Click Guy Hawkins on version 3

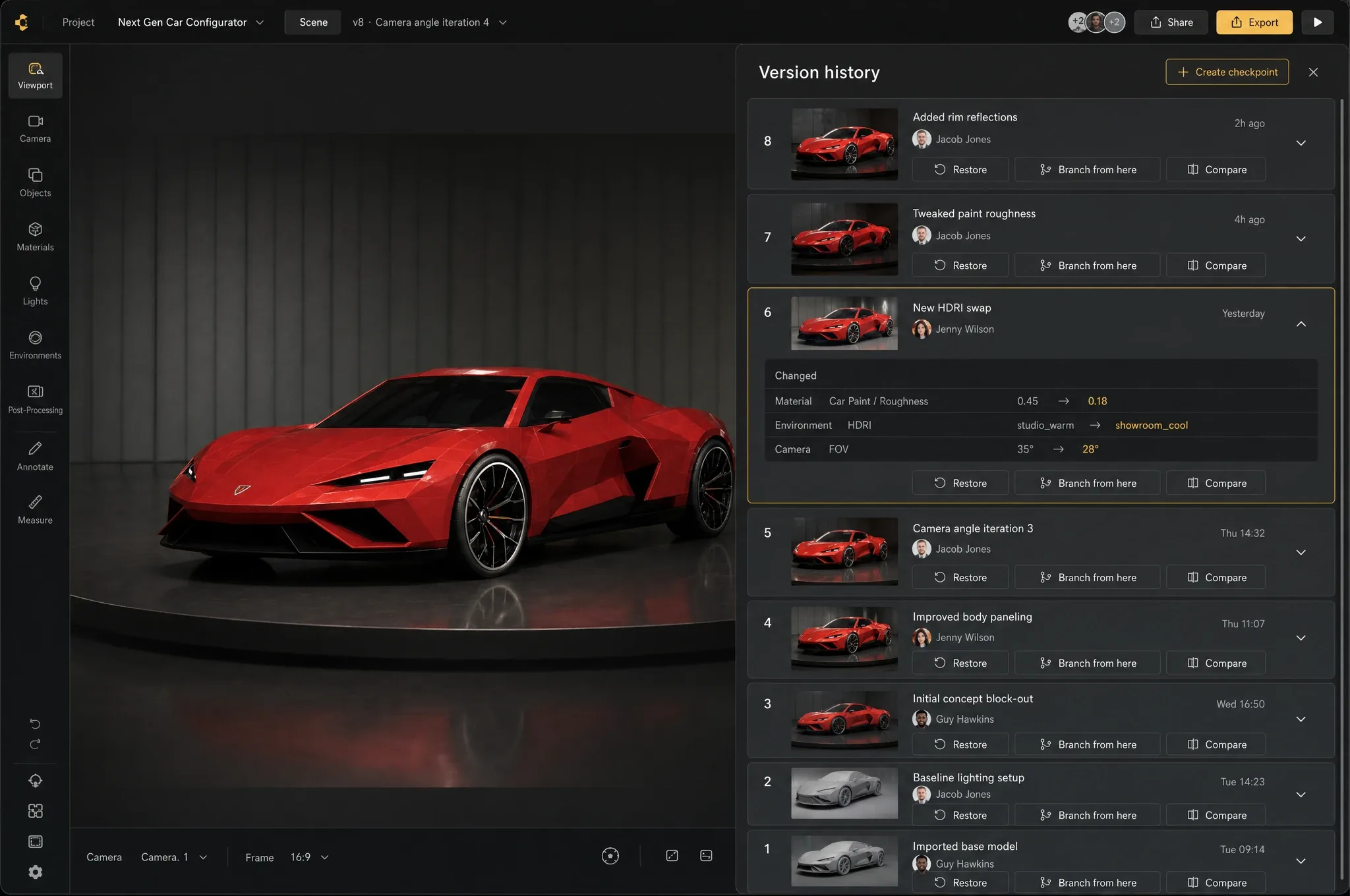coord(964,719)
